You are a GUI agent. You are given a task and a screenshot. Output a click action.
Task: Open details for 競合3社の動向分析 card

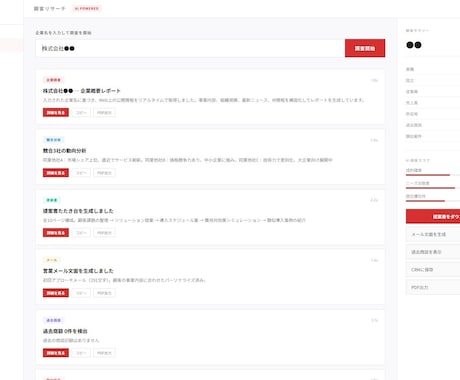[x=56, y=173]
